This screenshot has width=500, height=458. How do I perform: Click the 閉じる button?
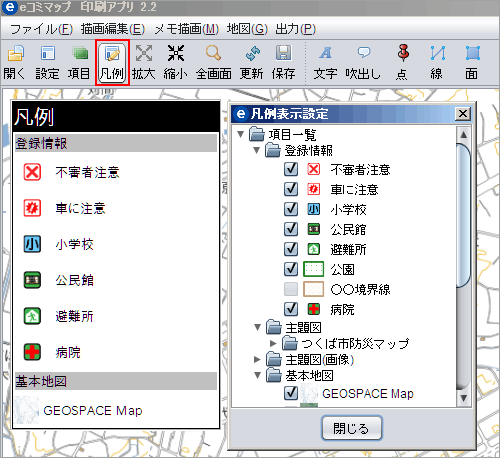pyautogui.click(x=352, y=428)
